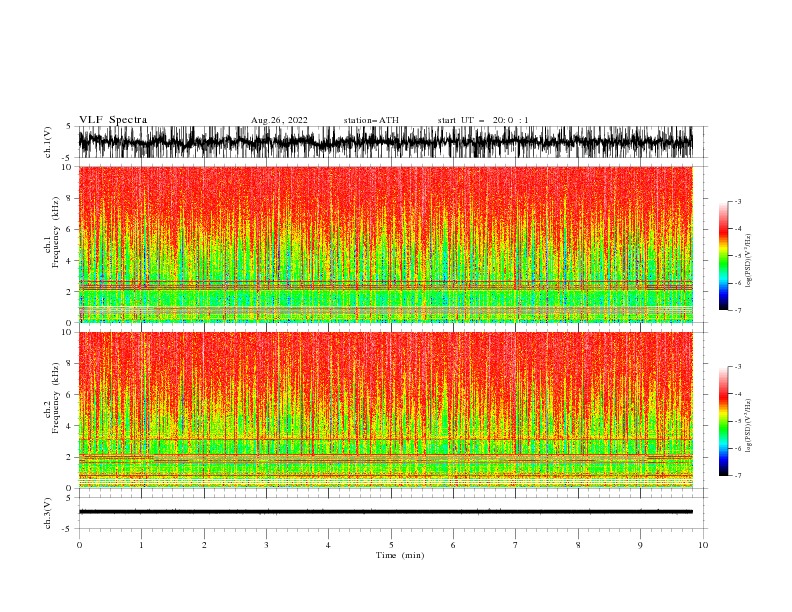The width and height of the screenshot is (792, 612).
Task: Click time axis tick label '2'
Action: coord(204,545)
